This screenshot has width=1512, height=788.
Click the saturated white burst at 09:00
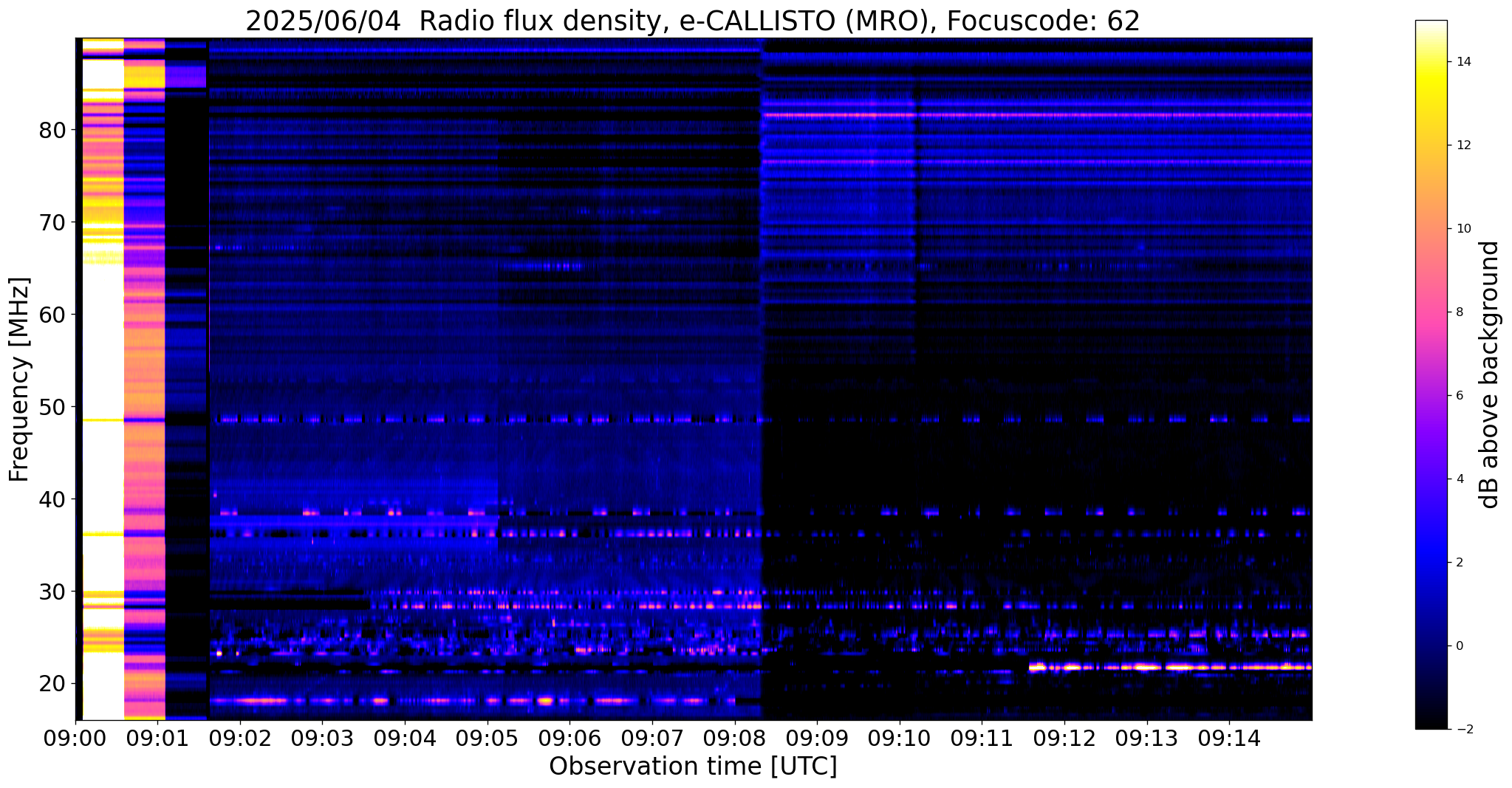click(103, 378)
